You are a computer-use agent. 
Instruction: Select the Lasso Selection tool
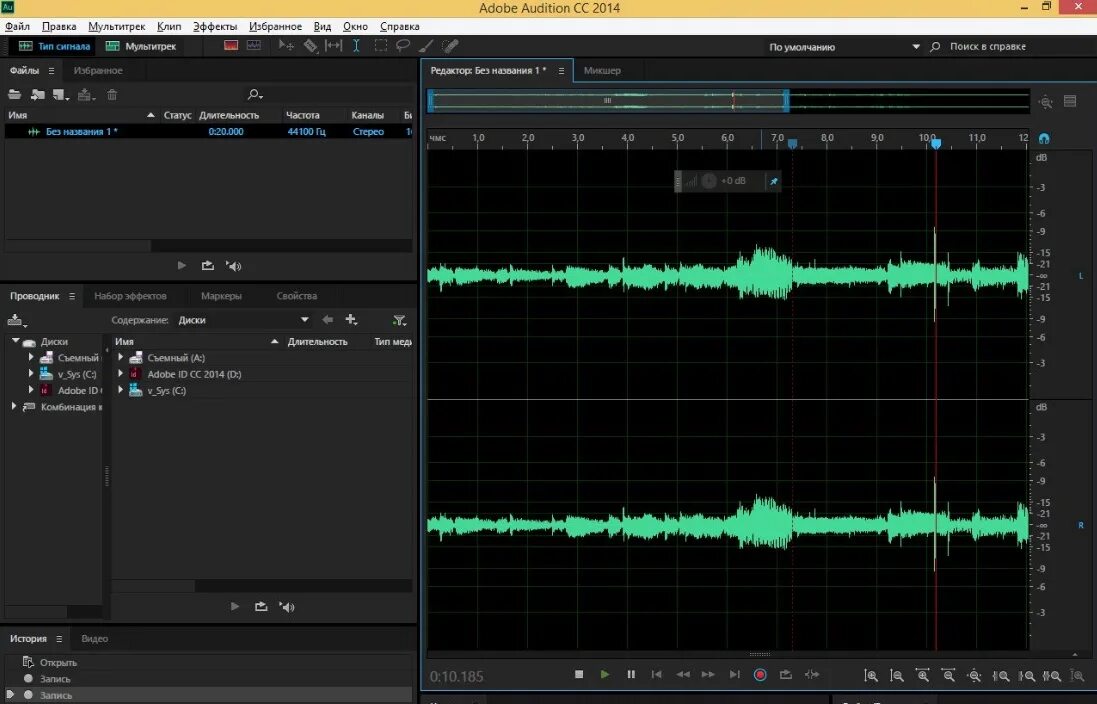pos(403,46)
